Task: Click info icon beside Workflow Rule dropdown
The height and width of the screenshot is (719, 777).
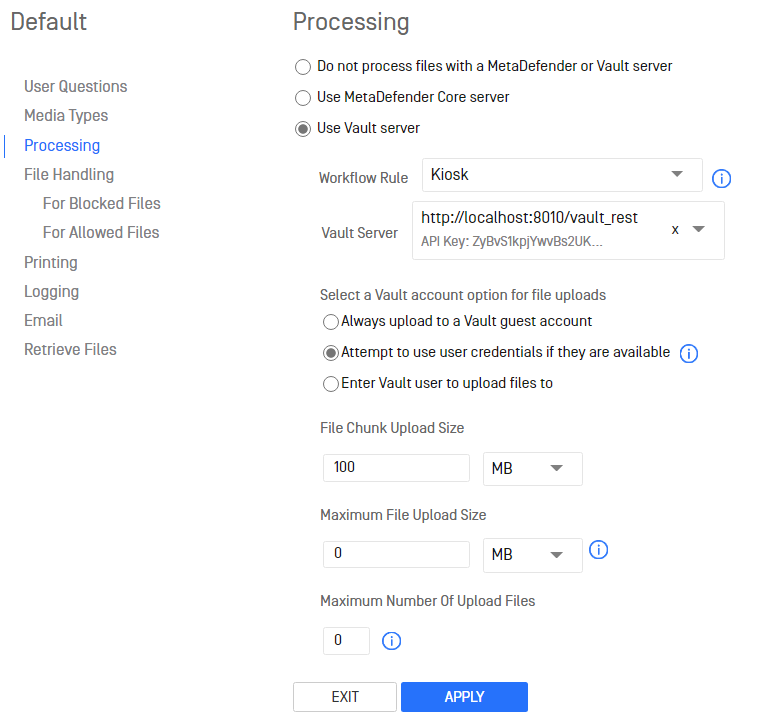Action: tap(721, 178)
